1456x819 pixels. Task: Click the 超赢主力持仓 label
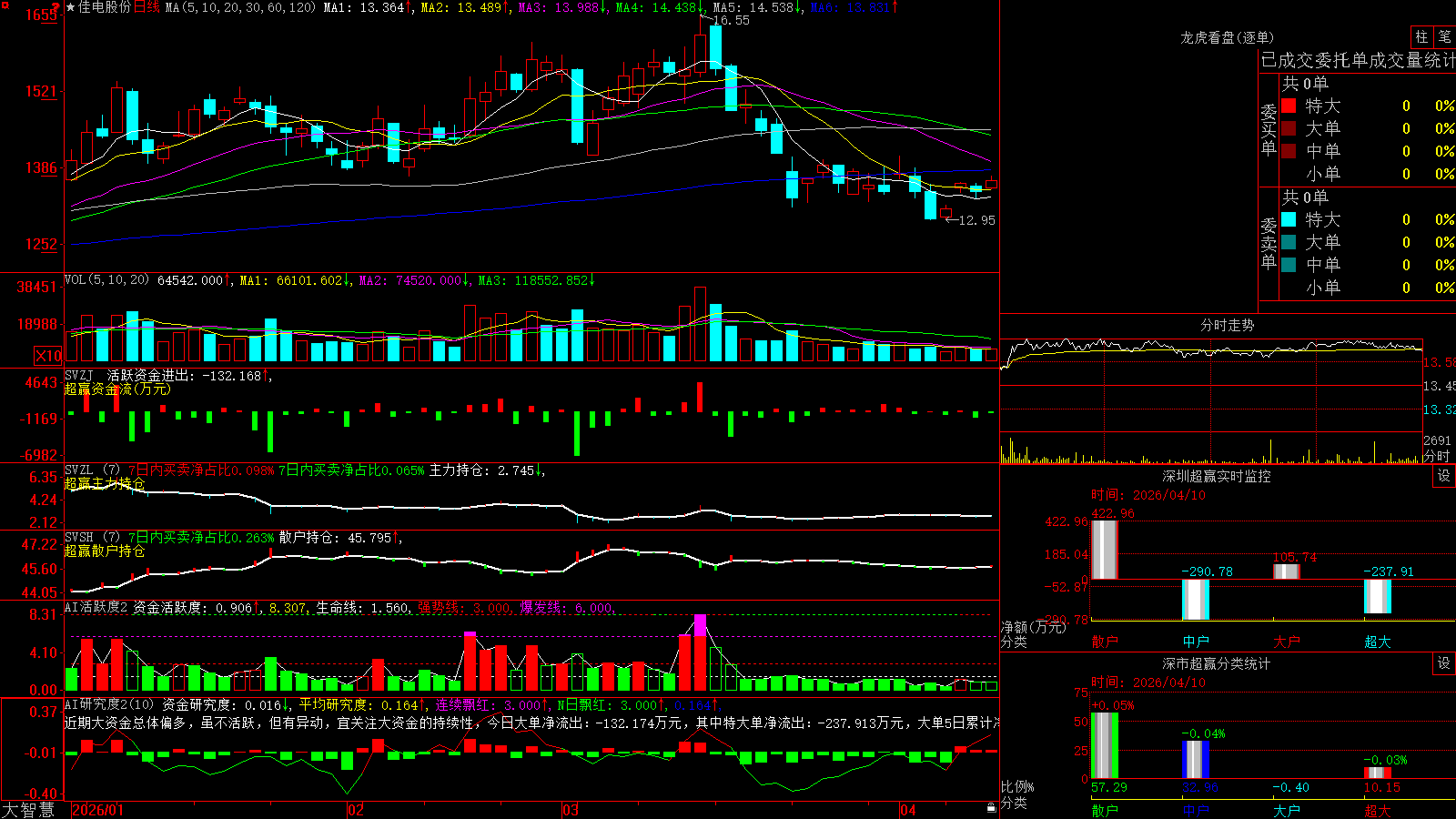coord(105,483)
